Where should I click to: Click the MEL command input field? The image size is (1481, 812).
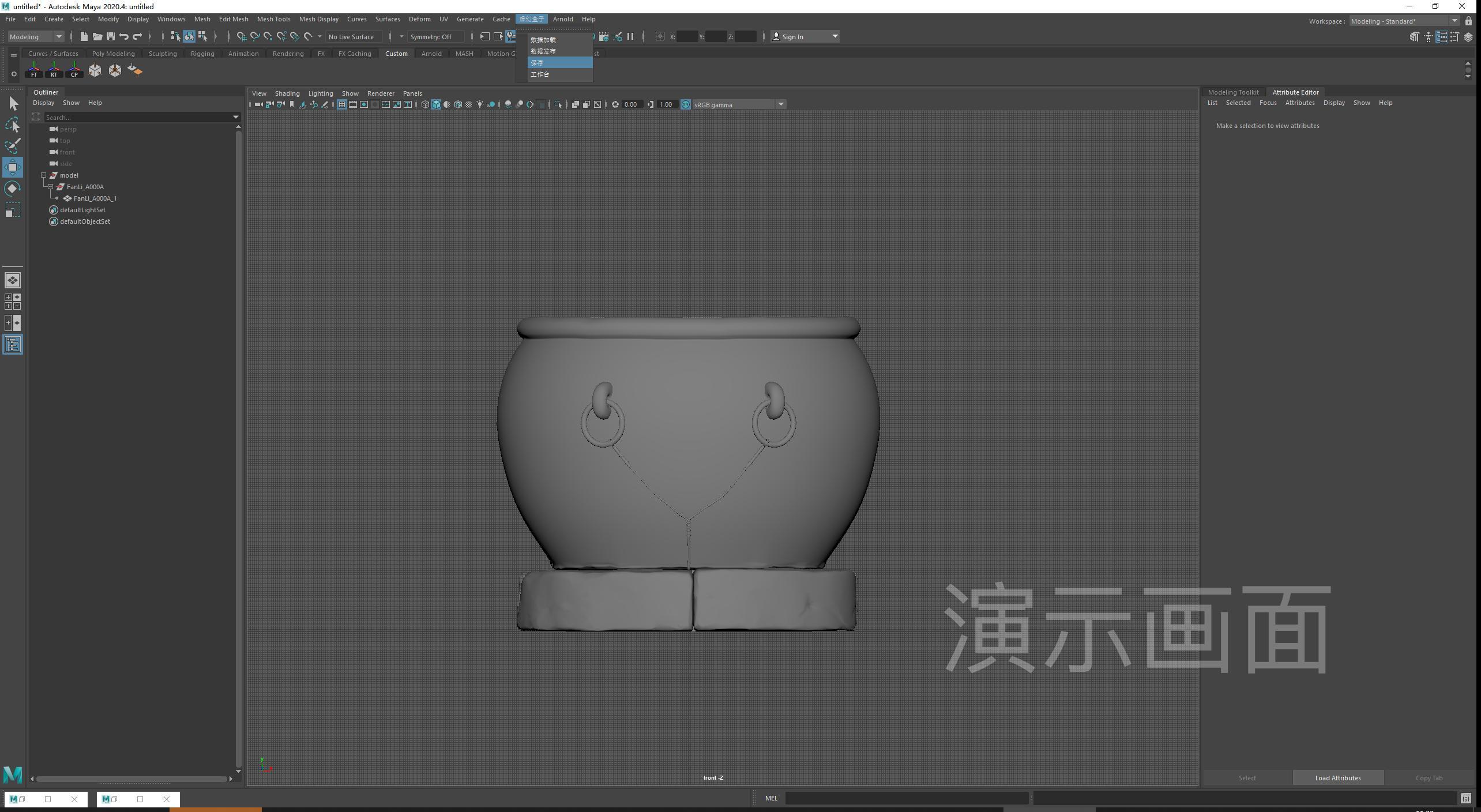click(x=907, y=798)
